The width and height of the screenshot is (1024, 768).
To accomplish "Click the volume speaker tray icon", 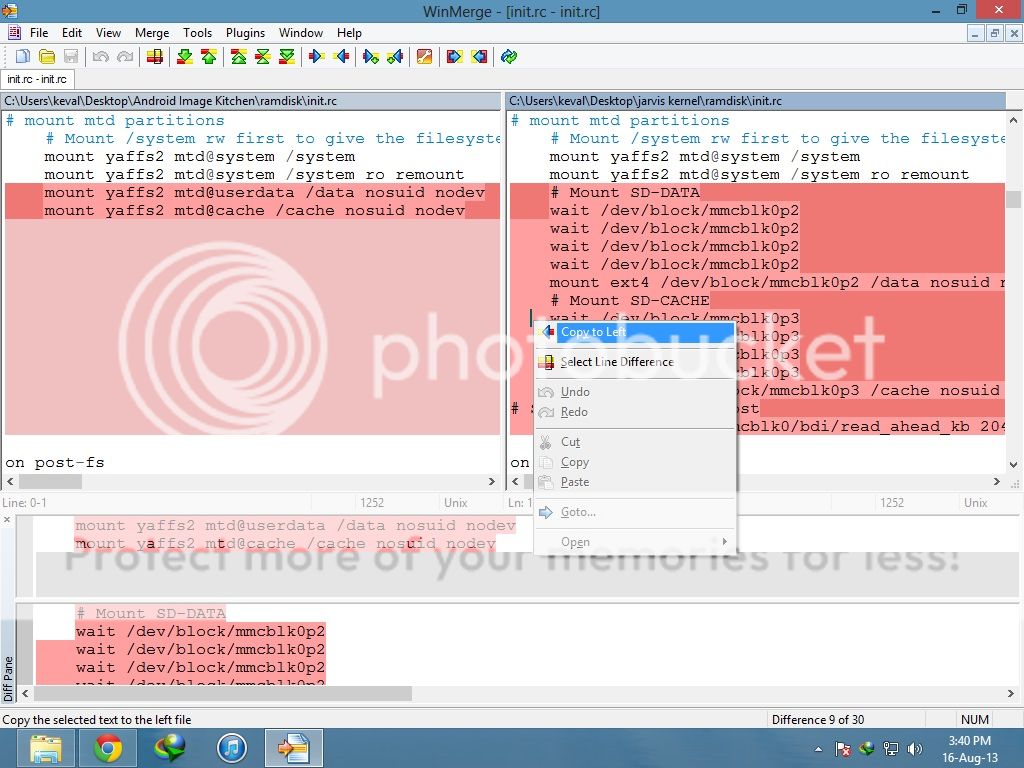I will pos(915,749).
